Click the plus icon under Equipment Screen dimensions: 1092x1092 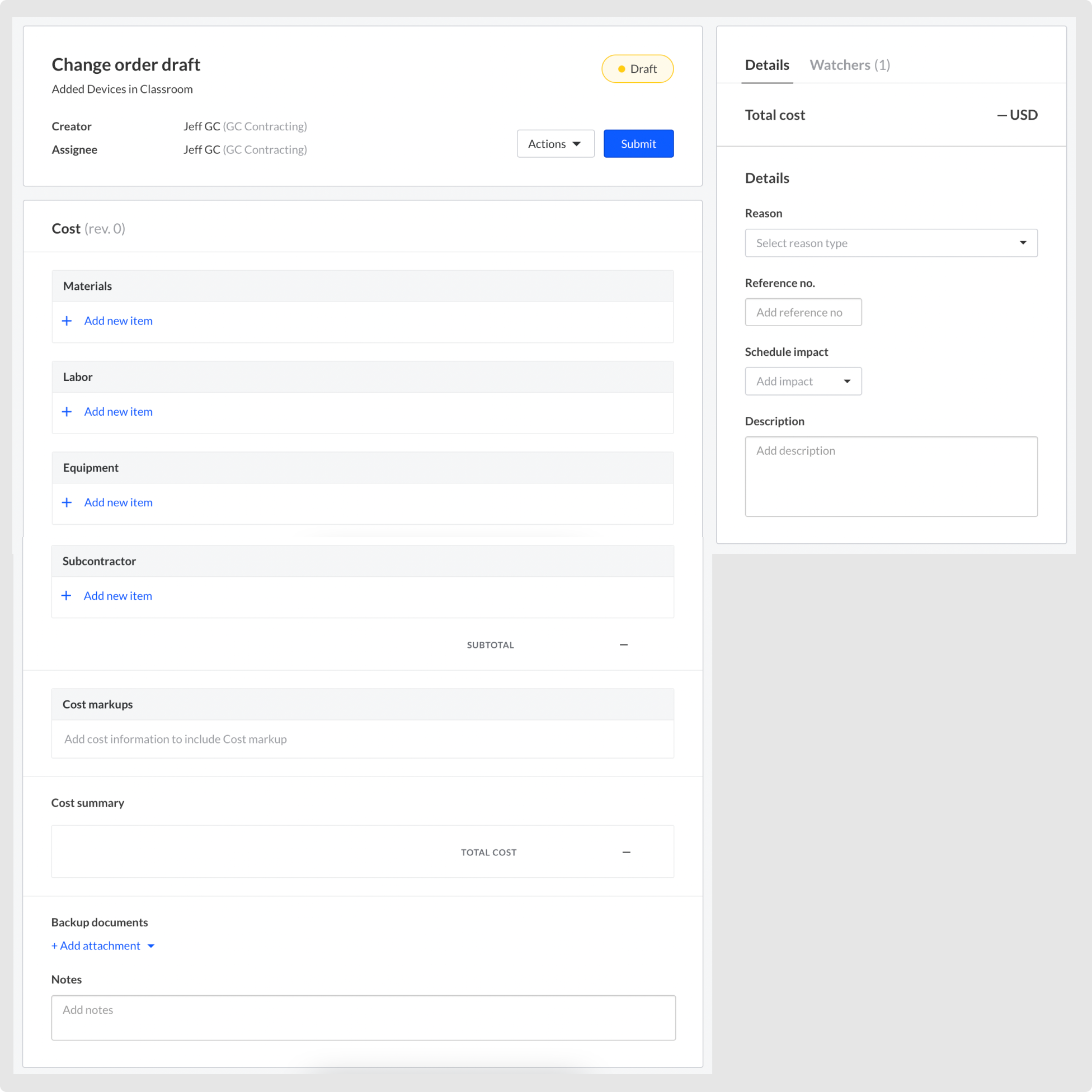[67, 502]
